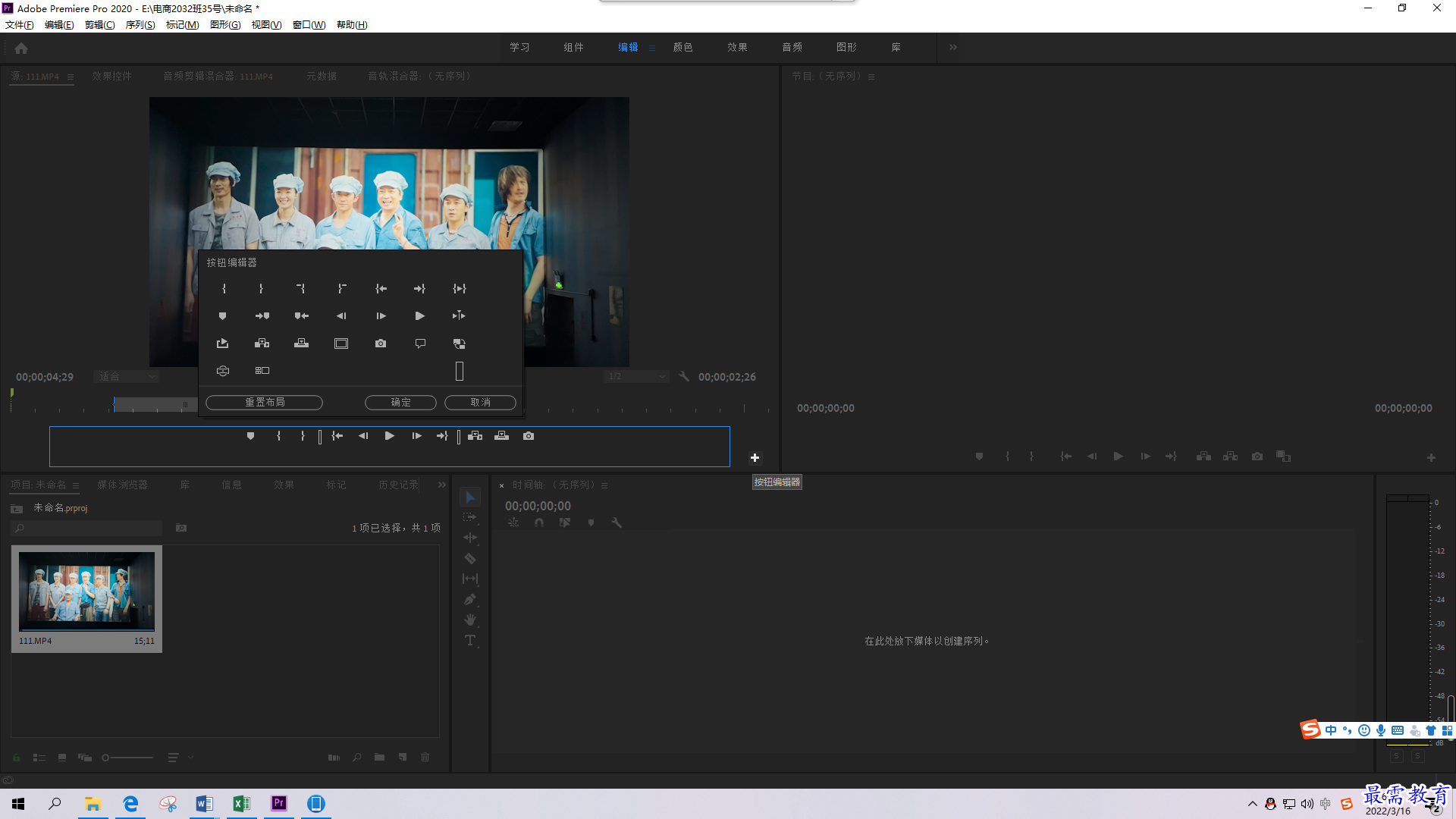Open source playback resolution 1/2 dropdown
Image resolution: width=1456 pixels, height=819 pixels.
pyautogui.click(x=636, y=377)
